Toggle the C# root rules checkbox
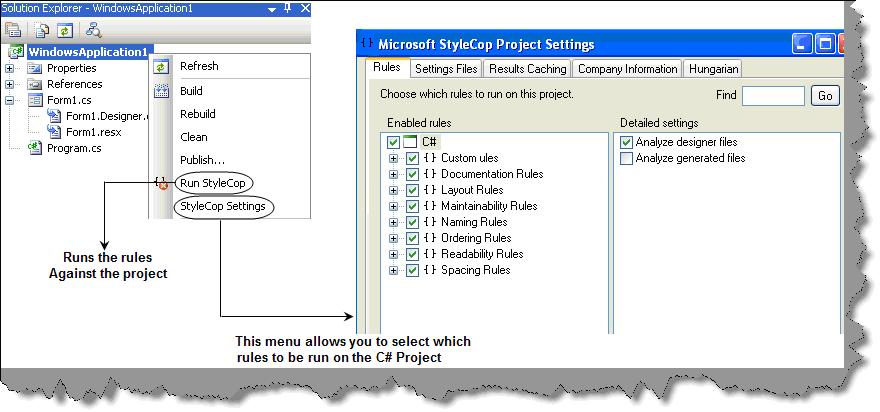880x412 pixels. (x=393, y=143)
